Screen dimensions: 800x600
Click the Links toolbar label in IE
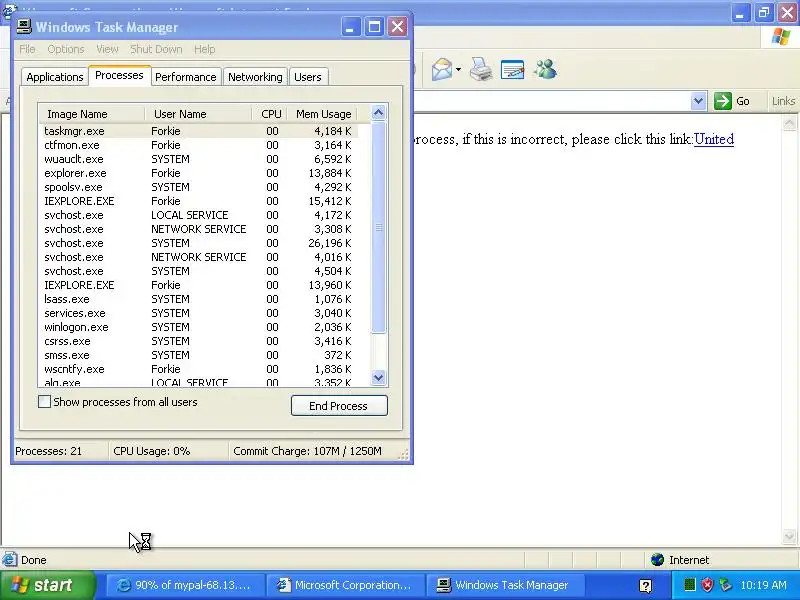pos(783,101)
